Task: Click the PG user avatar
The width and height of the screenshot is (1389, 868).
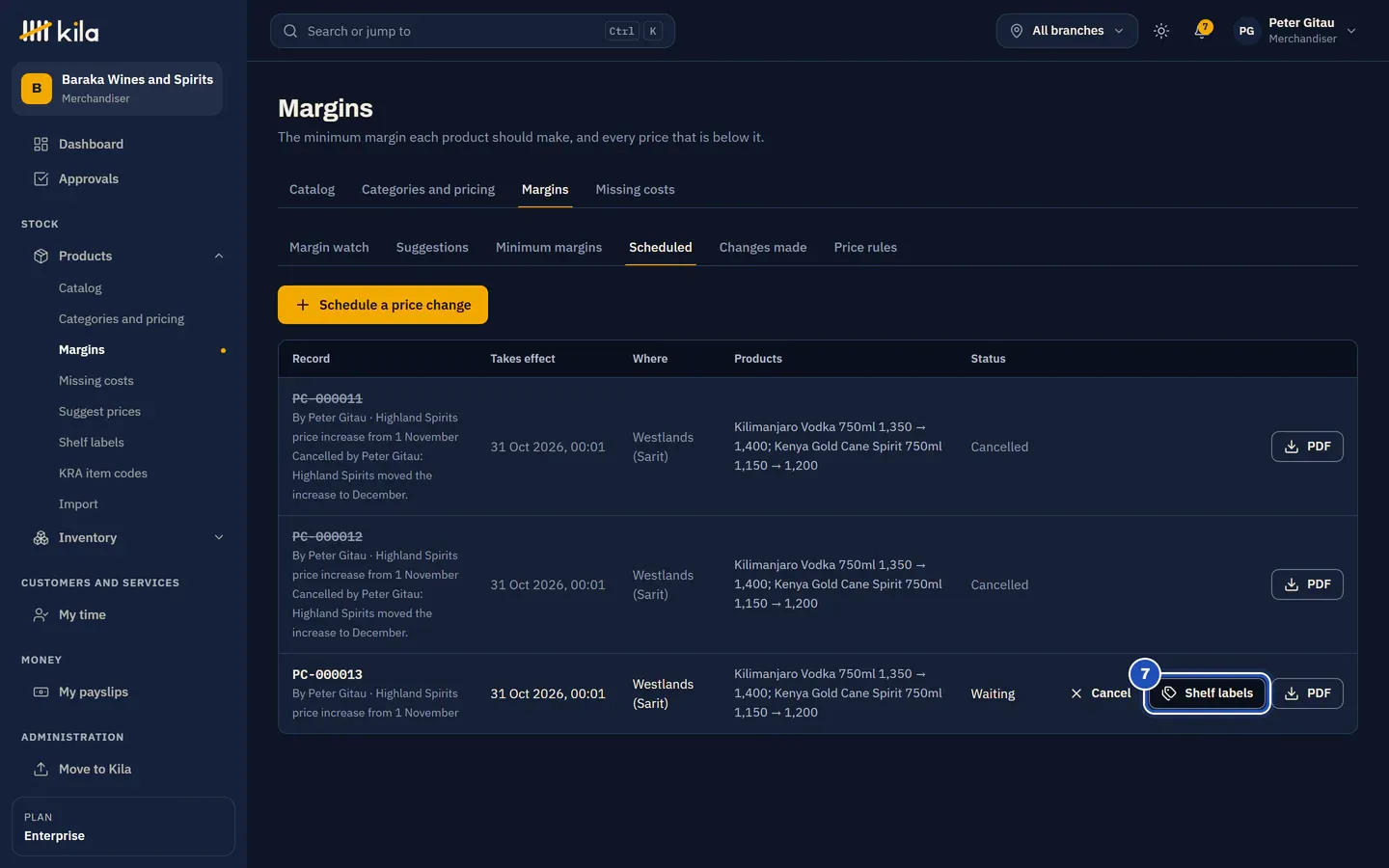Action: click(1246, 31)
